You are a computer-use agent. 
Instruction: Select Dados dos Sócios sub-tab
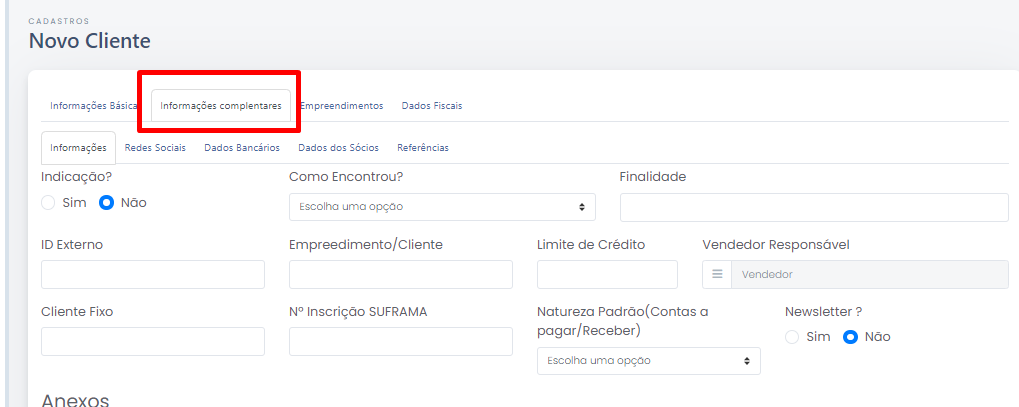point(339,148)
